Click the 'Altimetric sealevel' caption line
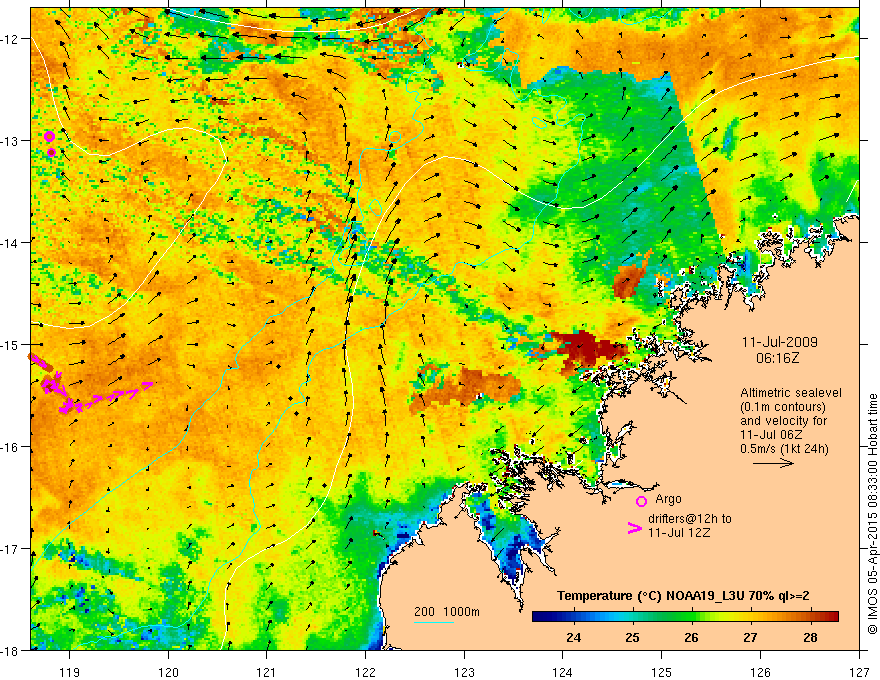The height and width of the screenshot is (680, 880). pyautogui.click(x=791, y=393)
